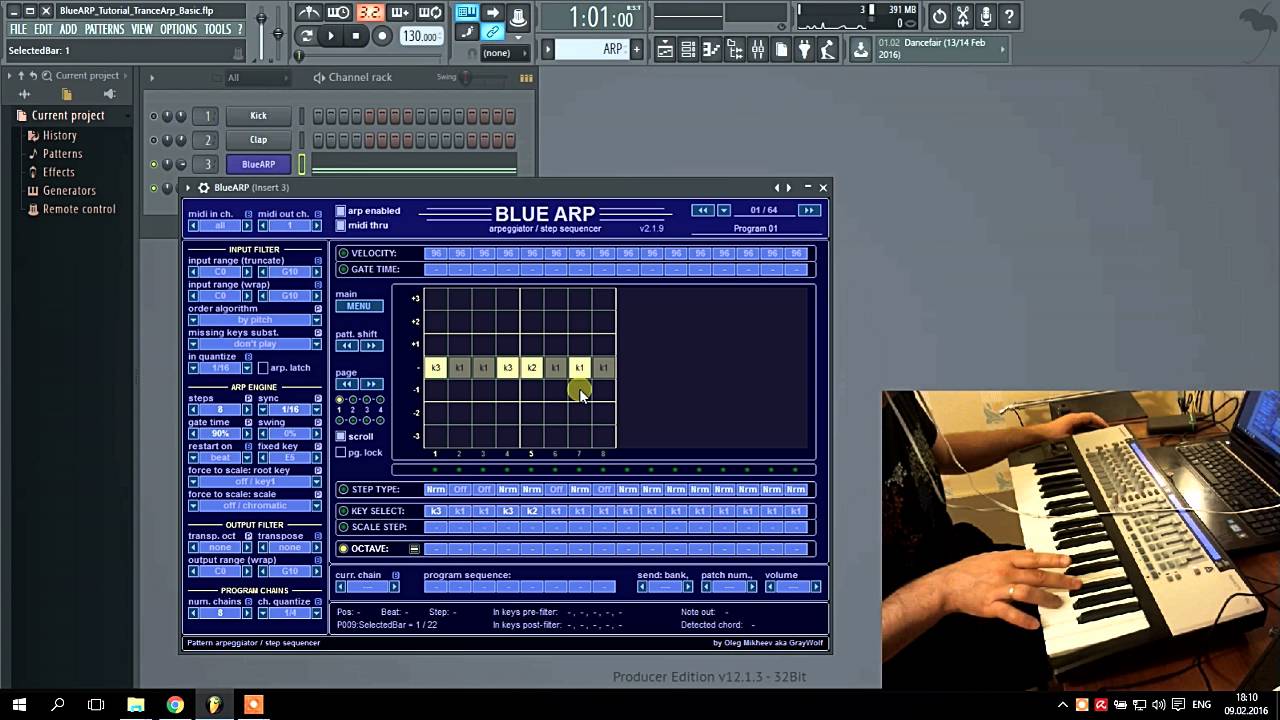Open the piano roll view icon
This screenshot has height=720, width=1280.
pos(712,50)
